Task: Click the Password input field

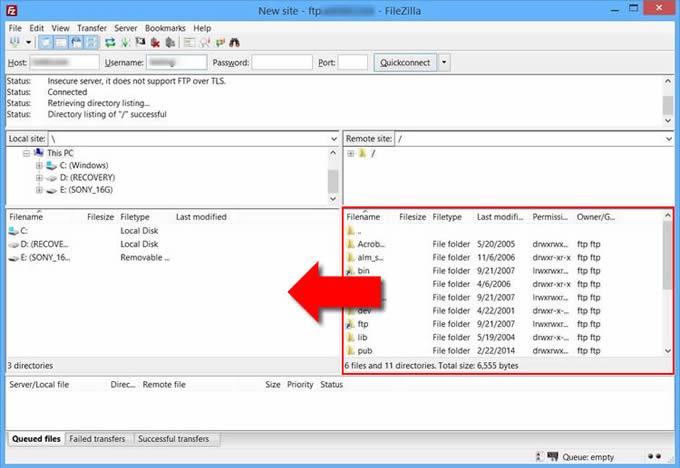Action: pos(282,62)
